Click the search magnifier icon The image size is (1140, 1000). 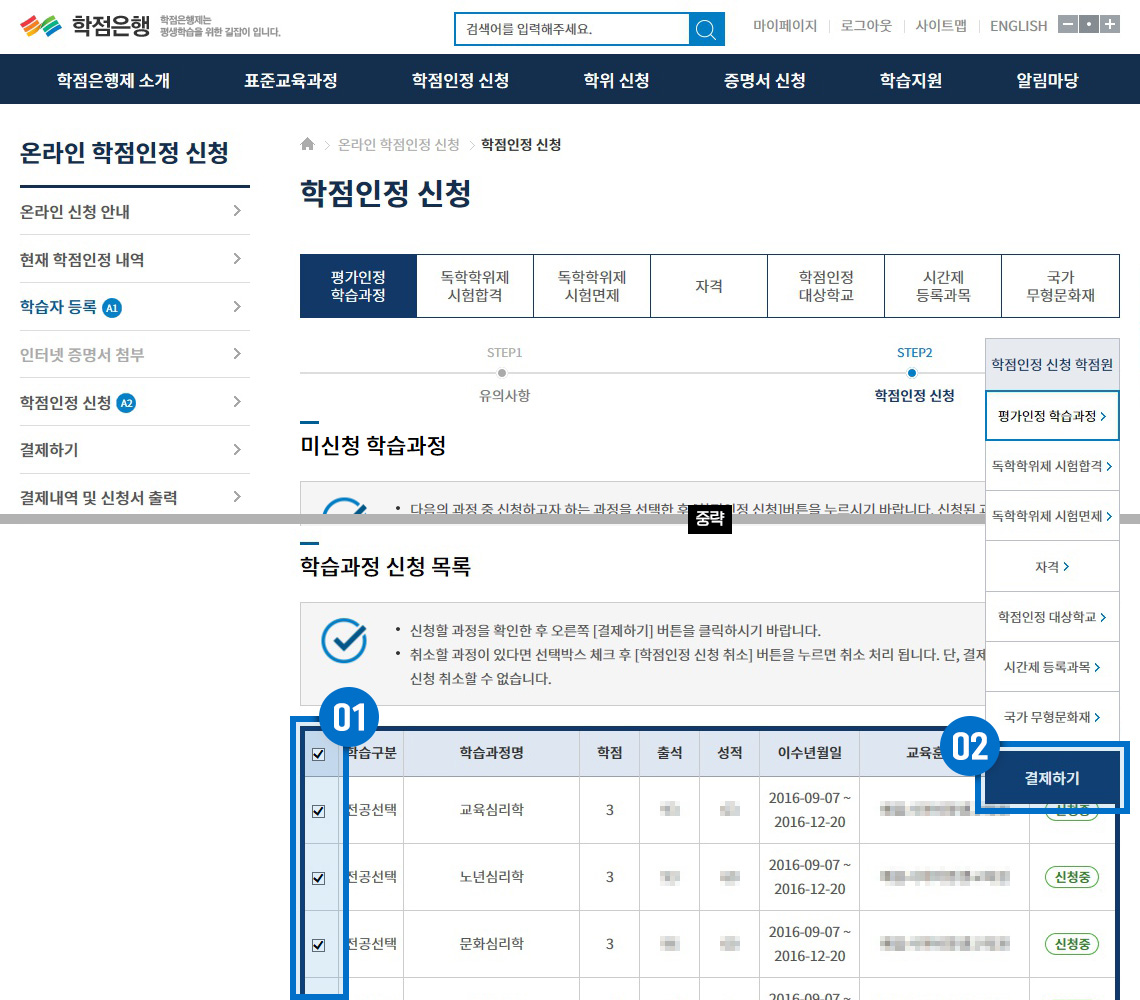(706, 29)
